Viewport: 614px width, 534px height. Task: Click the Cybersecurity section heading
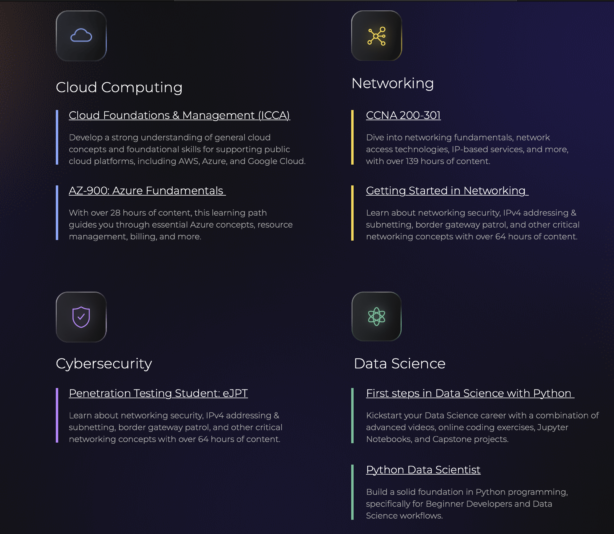point(104,363)
